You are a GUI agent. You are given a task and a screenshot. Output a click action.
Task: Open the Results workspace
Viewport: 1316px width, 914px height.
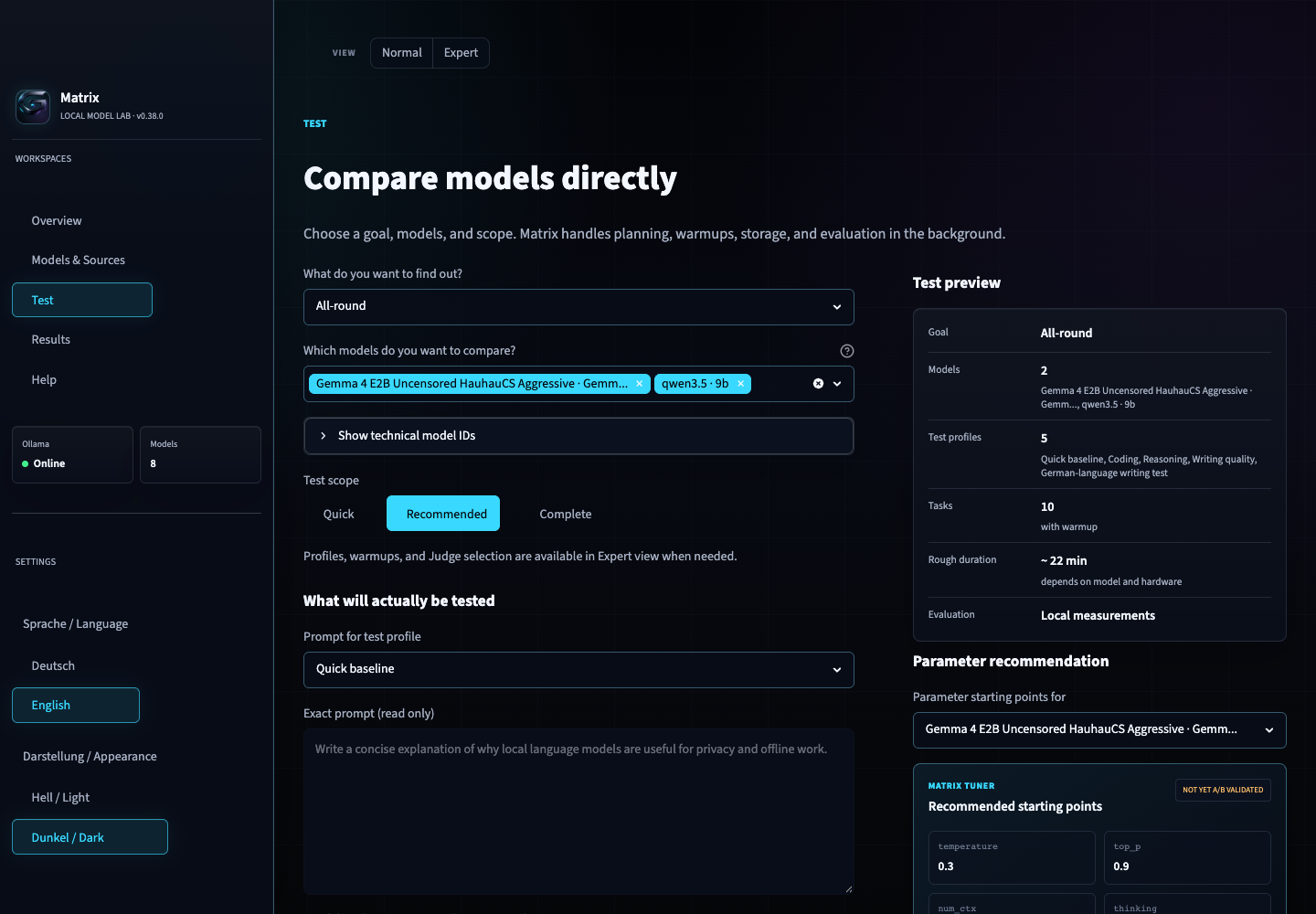(51, 339)
